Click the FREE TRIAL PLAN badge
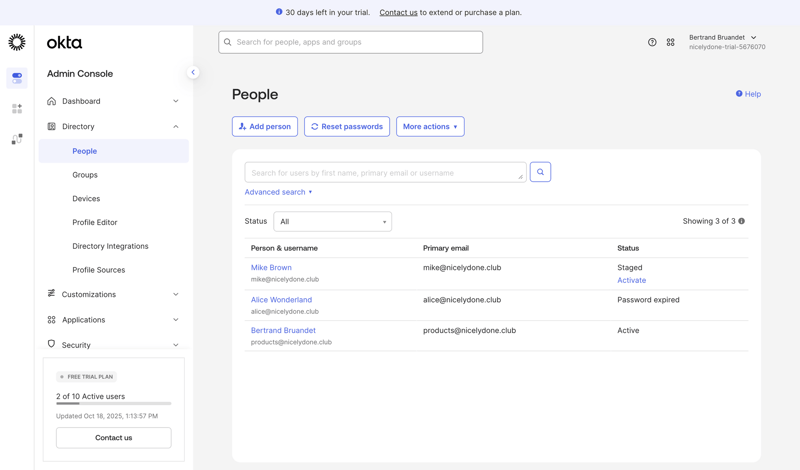This screenshot has height=470, width=800. click(x=87, y=377)
